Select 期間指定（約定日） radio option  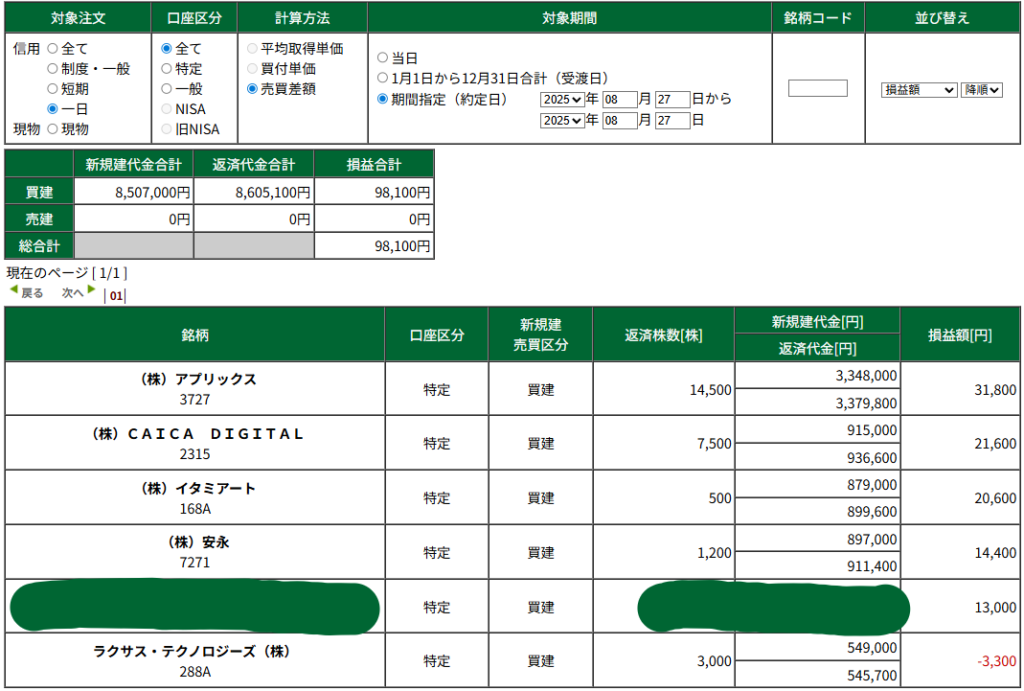tap(383, 99)
